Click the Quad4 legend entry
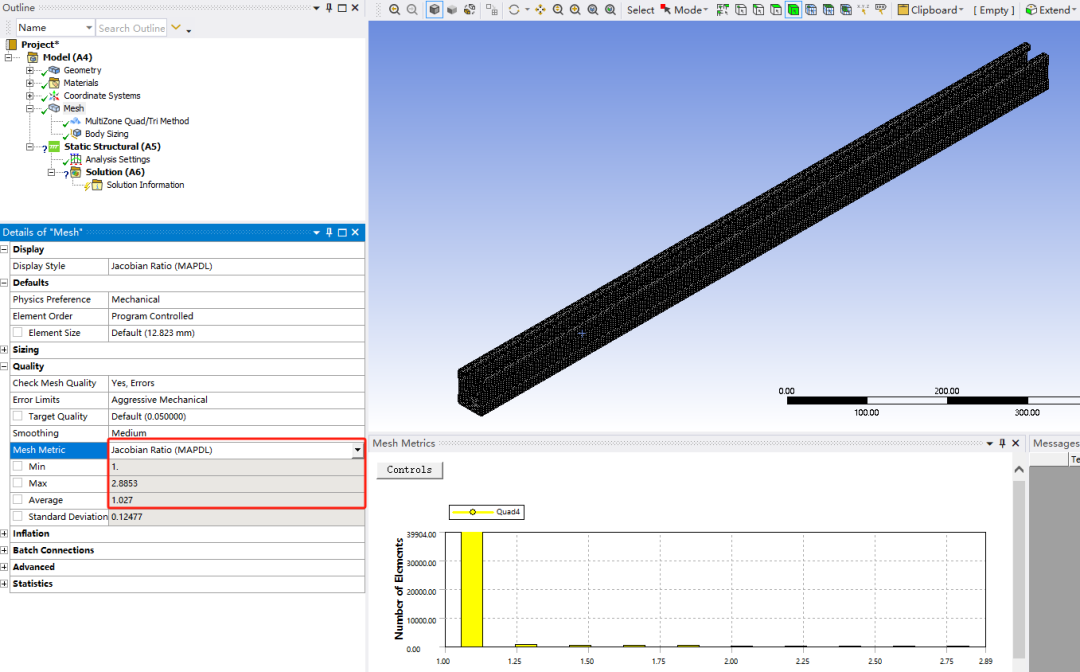The height and width of the screenshot is (672, 1080). point(486,512)
